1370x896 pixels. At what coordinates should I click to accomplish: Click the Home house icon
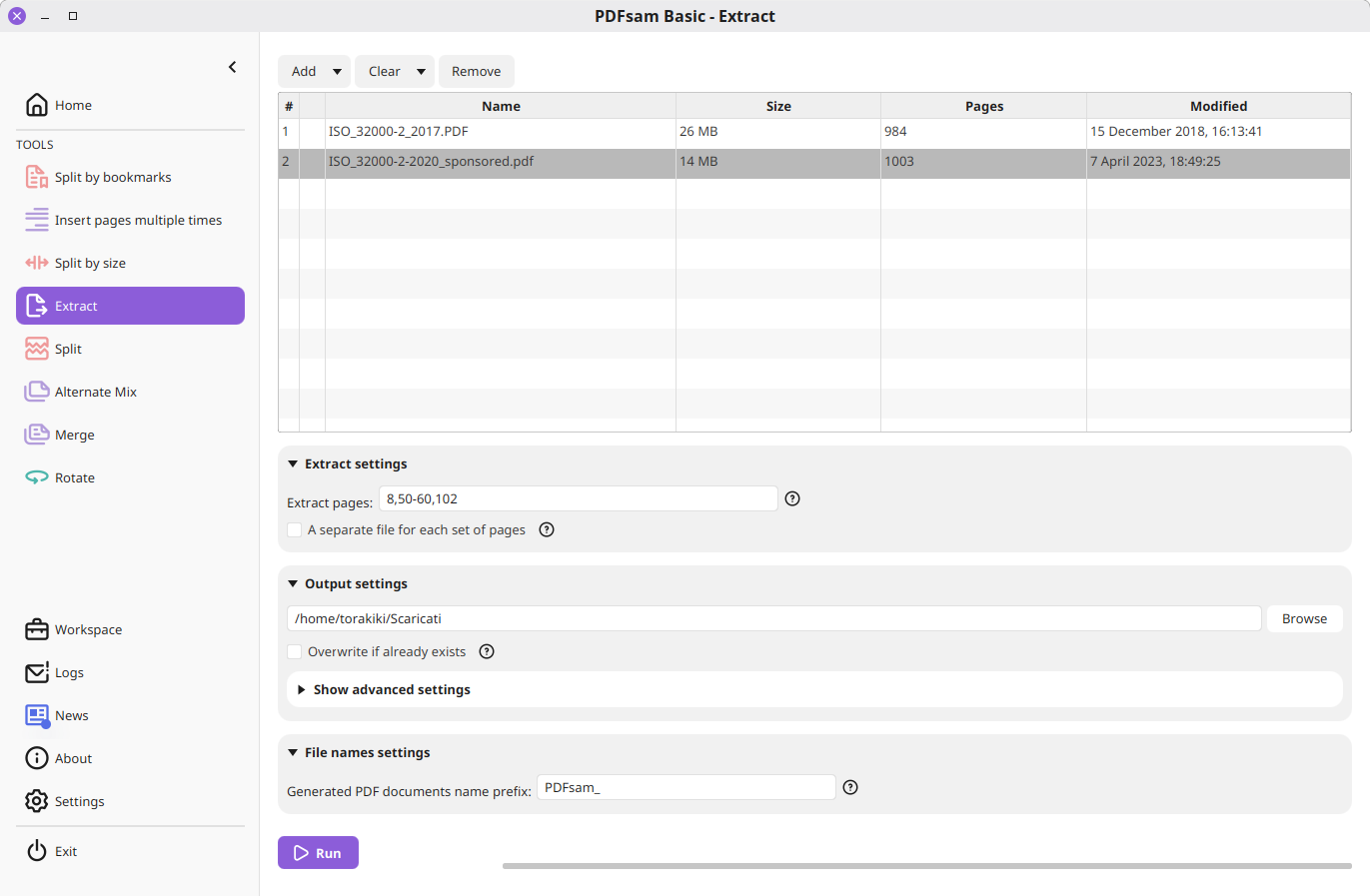pos(37,105)
